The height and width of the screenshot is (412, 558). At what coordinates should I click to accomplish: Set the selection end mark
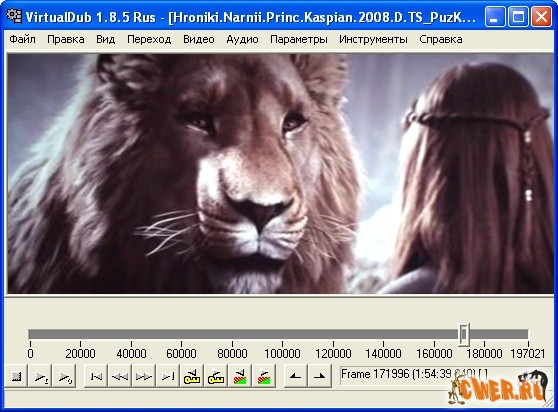coord(320,376)
